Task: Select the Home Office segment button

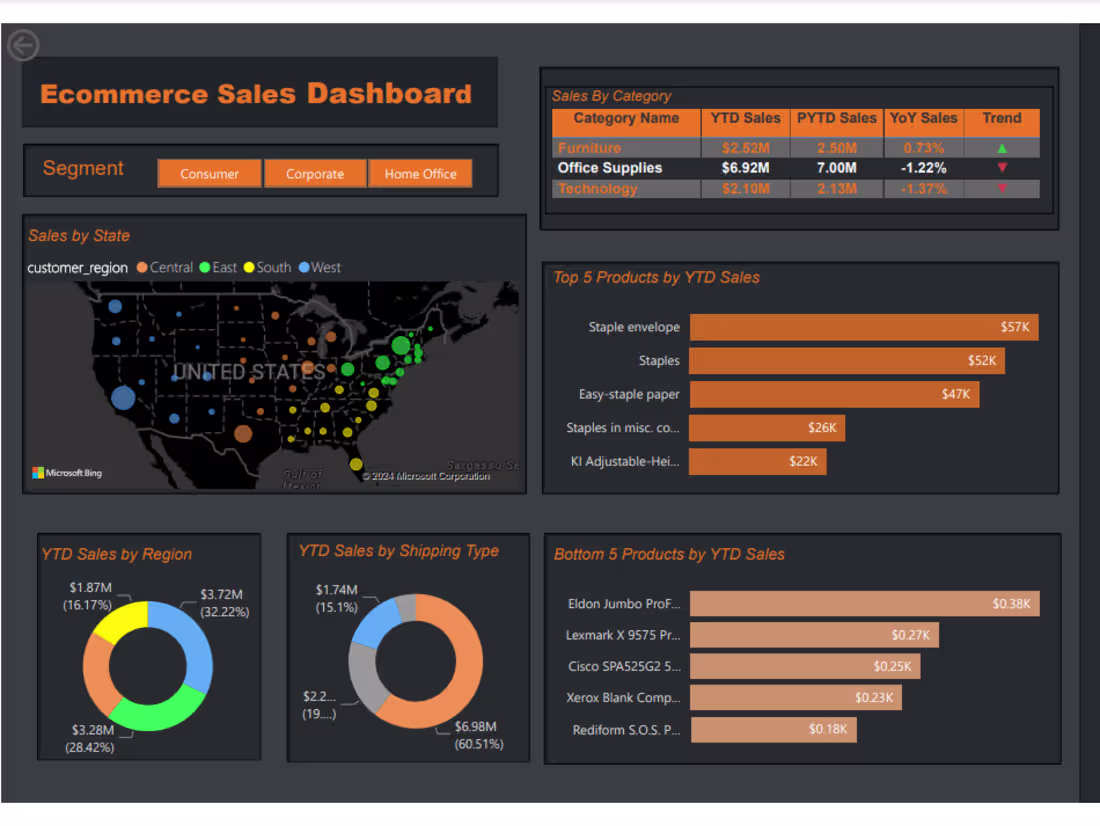Action: [421, 173]
